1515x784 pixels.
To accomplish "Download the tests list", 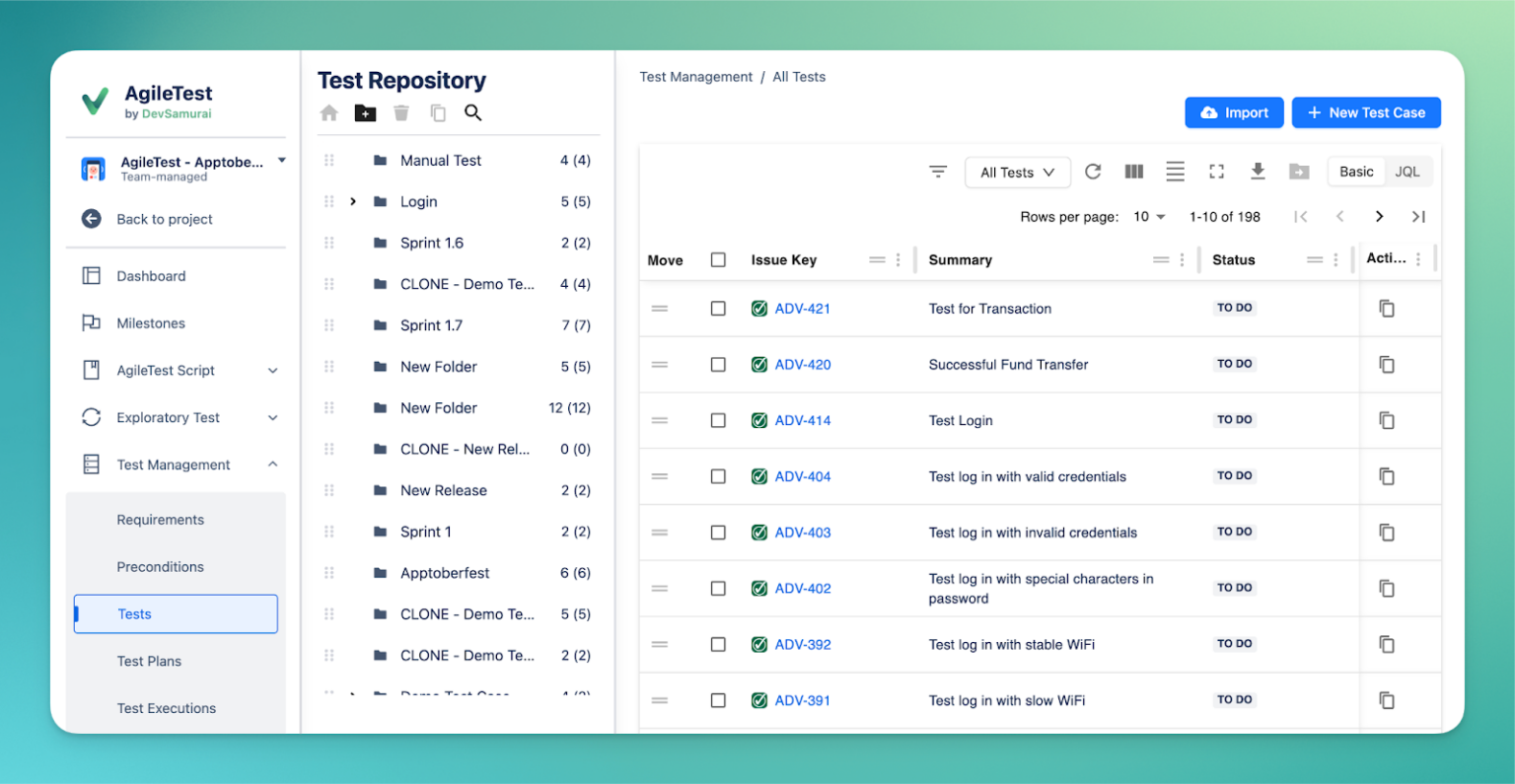I will [x=1258, y=172].
